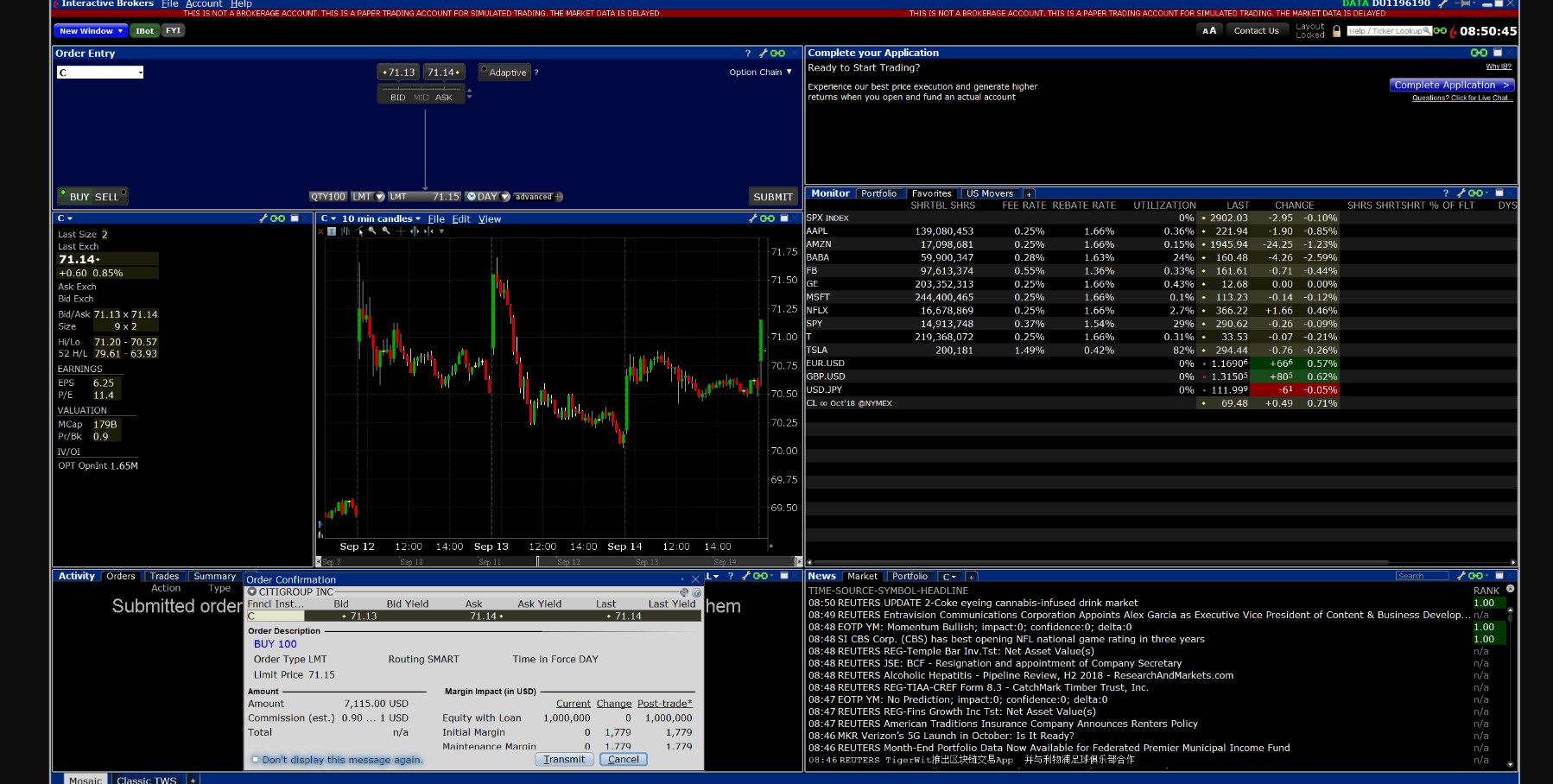
Task: Toggle the Adaptive algo option
Action: coord(506,73)
